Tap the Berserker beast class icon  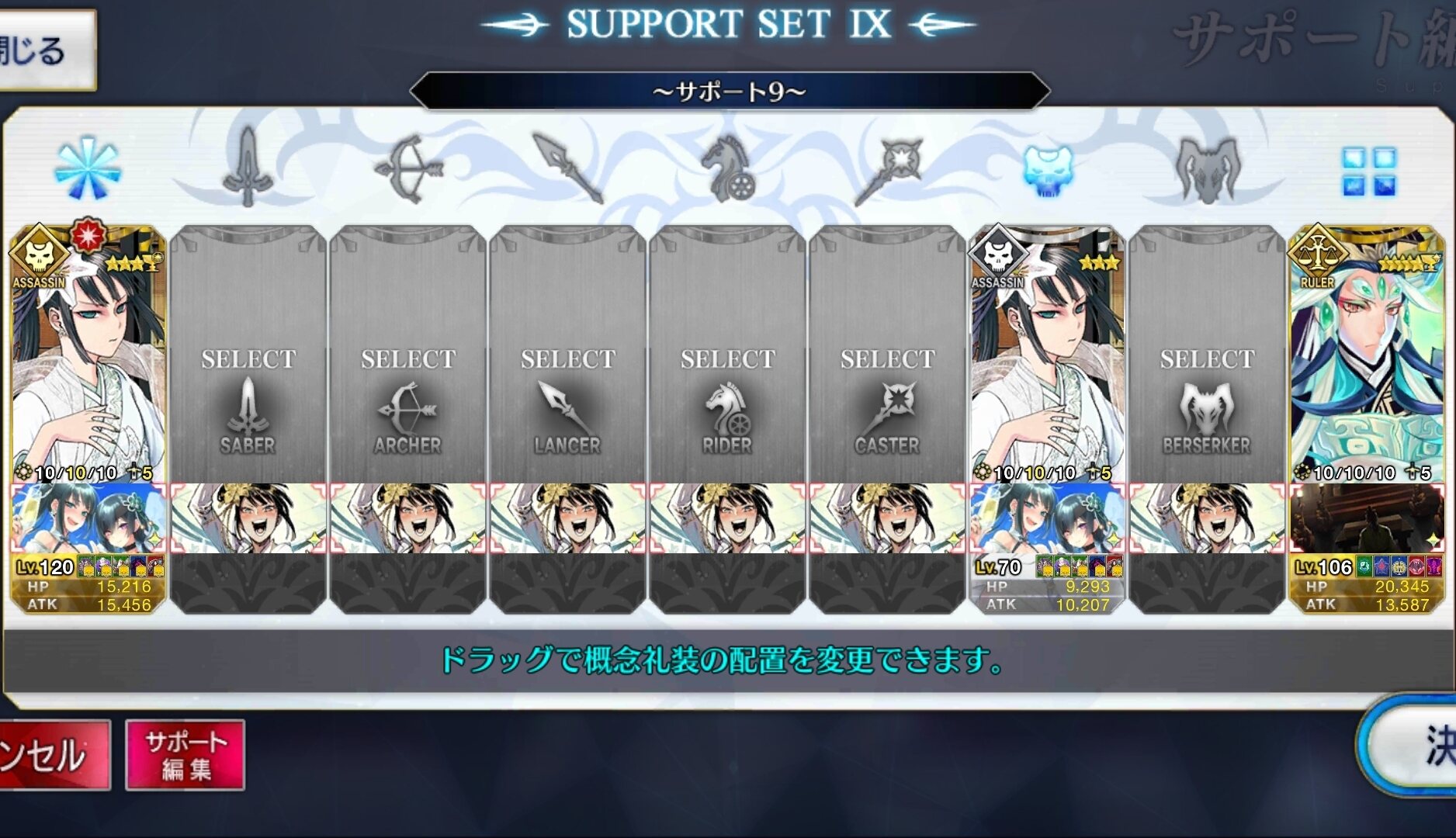click(x=1208, y=170)
